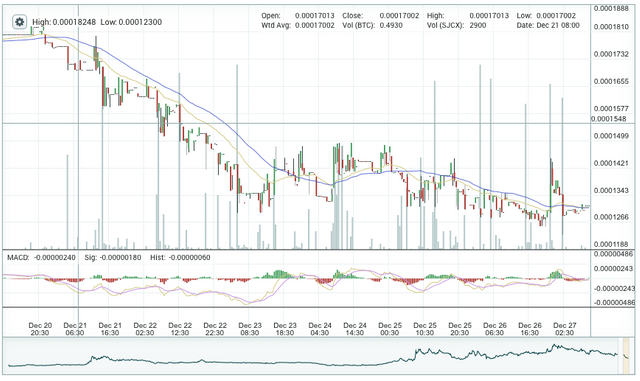Click the Dec 22 12:30 time label
The height and width of the screenshot is (381, 640).
(180, 329)
